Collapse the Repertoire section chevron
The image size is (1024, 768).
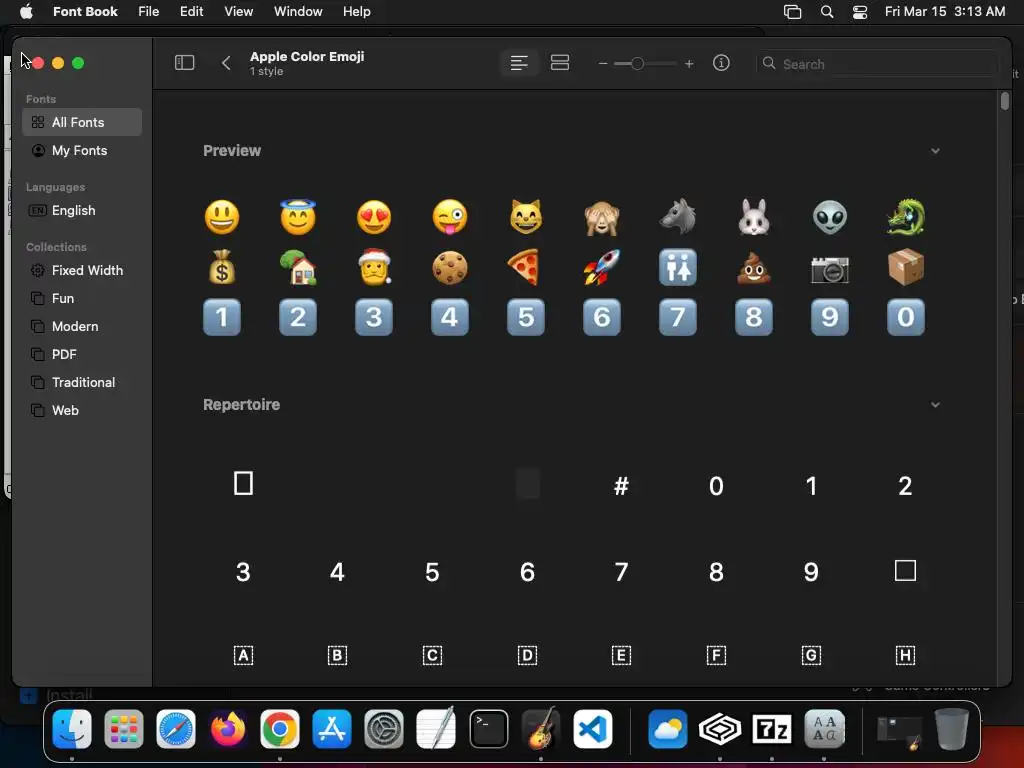click(935, 405)
